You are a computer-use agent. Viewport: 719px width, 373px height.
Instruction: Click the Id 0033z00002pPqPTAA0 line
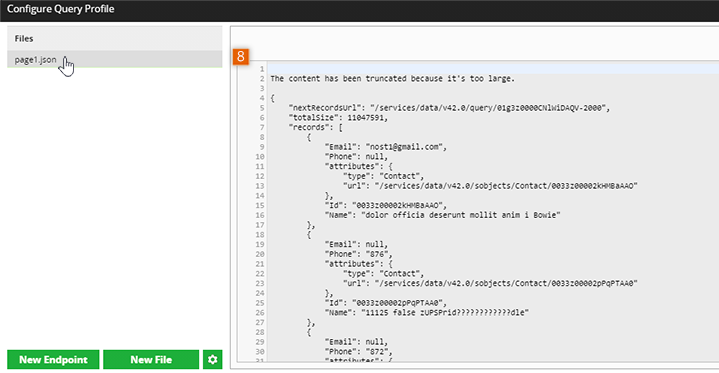pos(386,303)
